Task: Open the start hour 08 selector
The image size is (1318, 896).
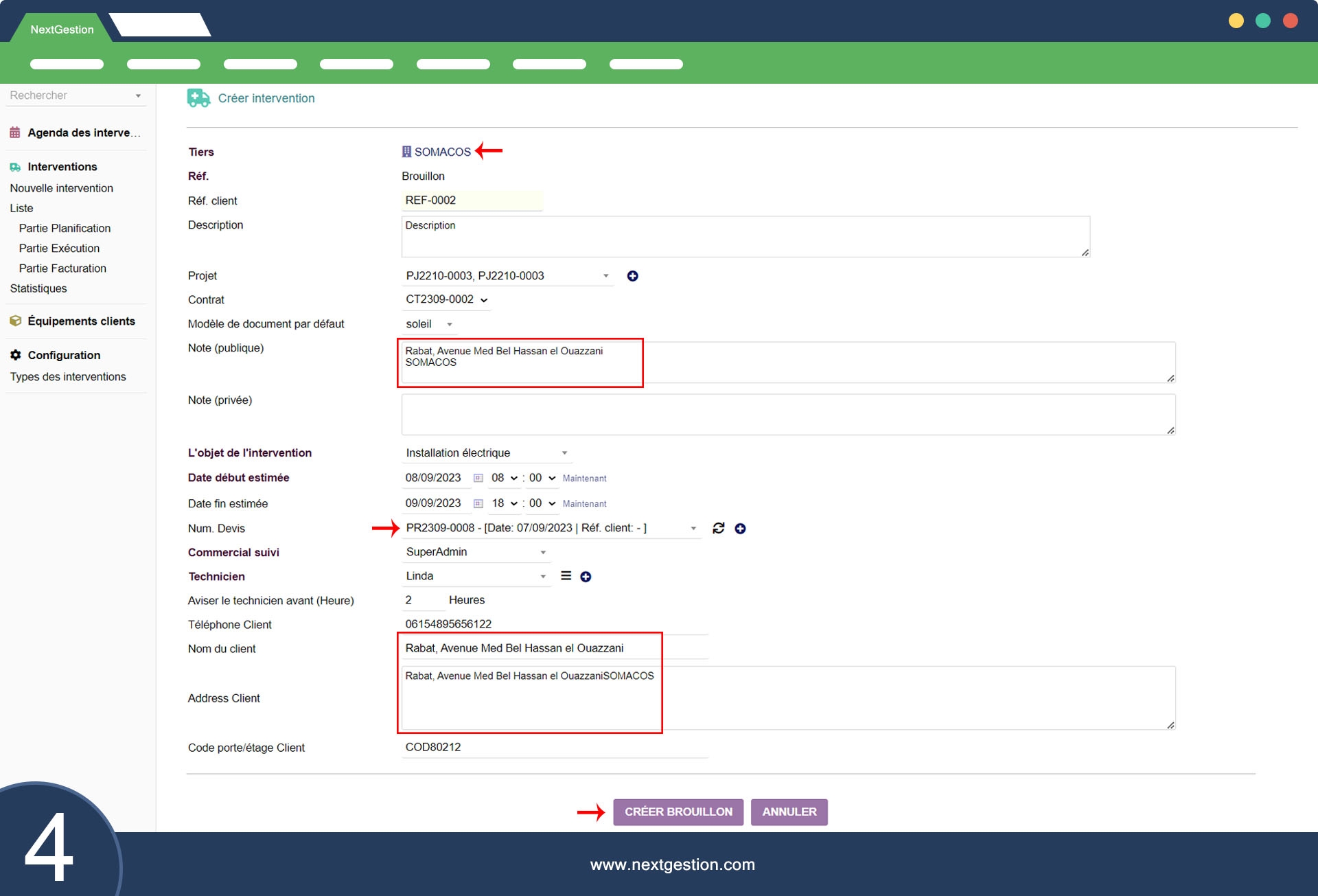Action: click(x=504, y=478)
